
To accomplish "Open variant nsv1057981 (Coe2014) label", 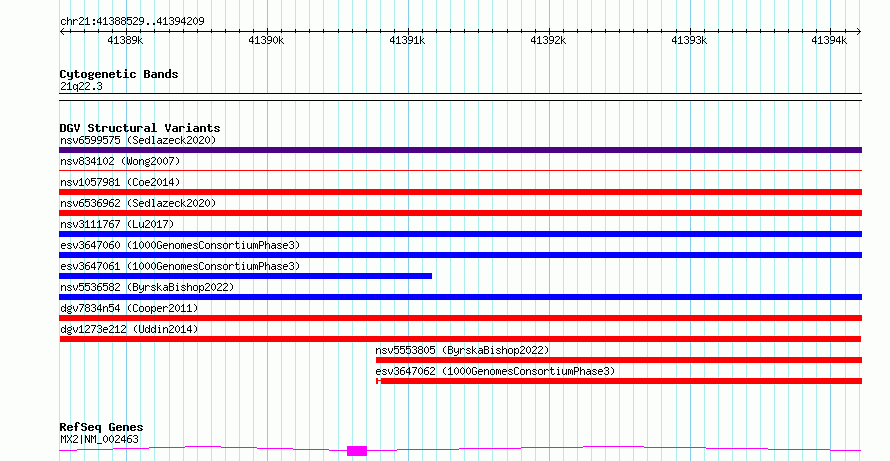I will pos(120,182).
